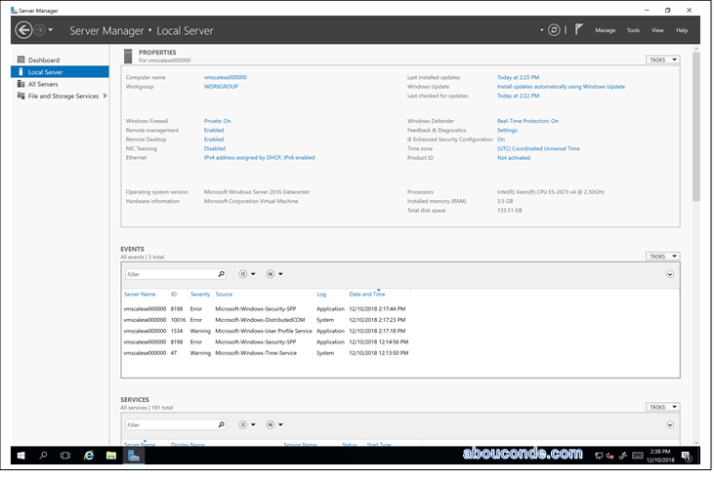Open the Tools menu
This screenshot has width=714, height=481.
[x=633, y=30]
